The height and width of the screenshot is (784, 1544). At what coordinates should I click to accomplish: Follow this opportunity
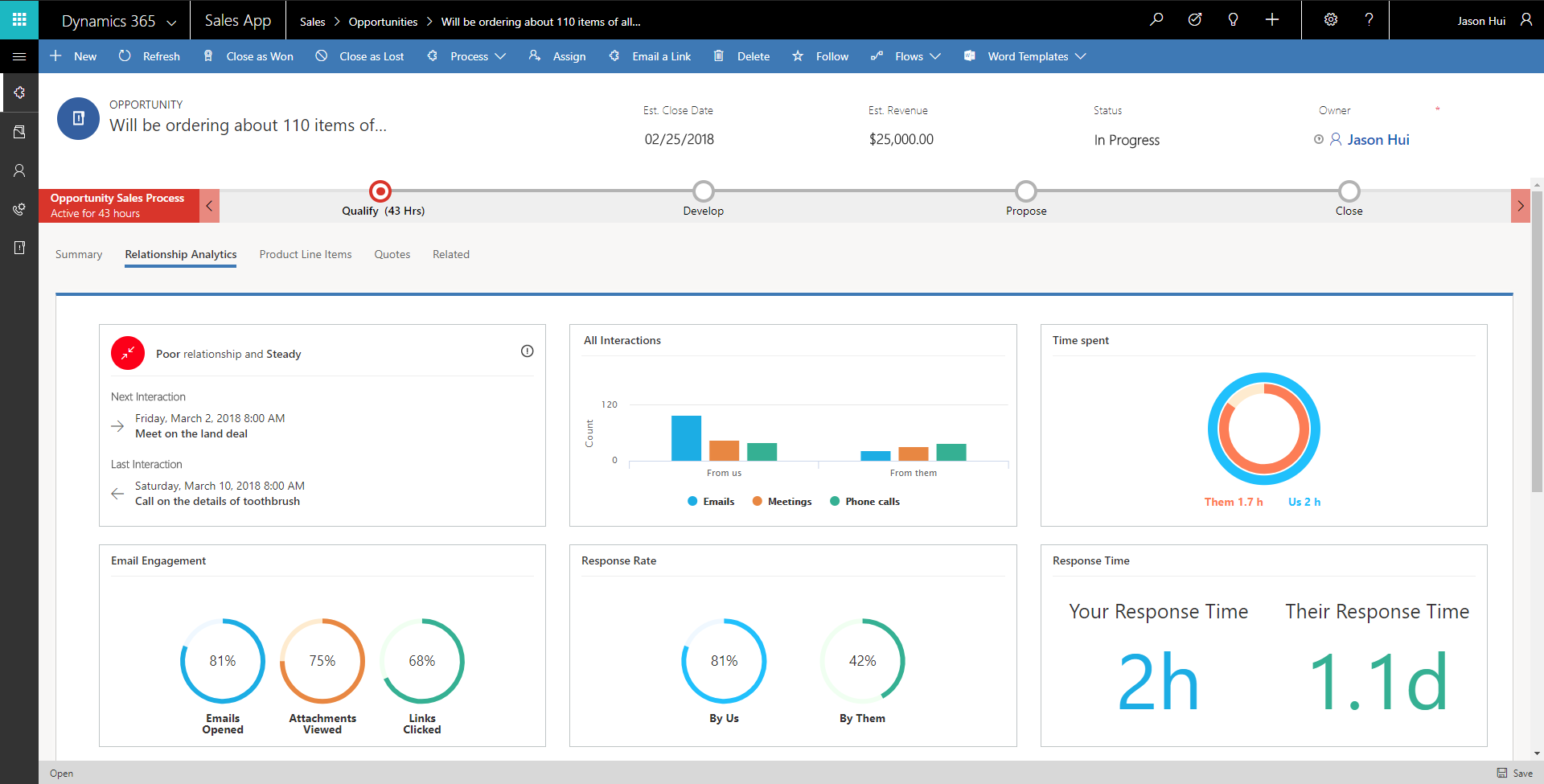point(820,56)
